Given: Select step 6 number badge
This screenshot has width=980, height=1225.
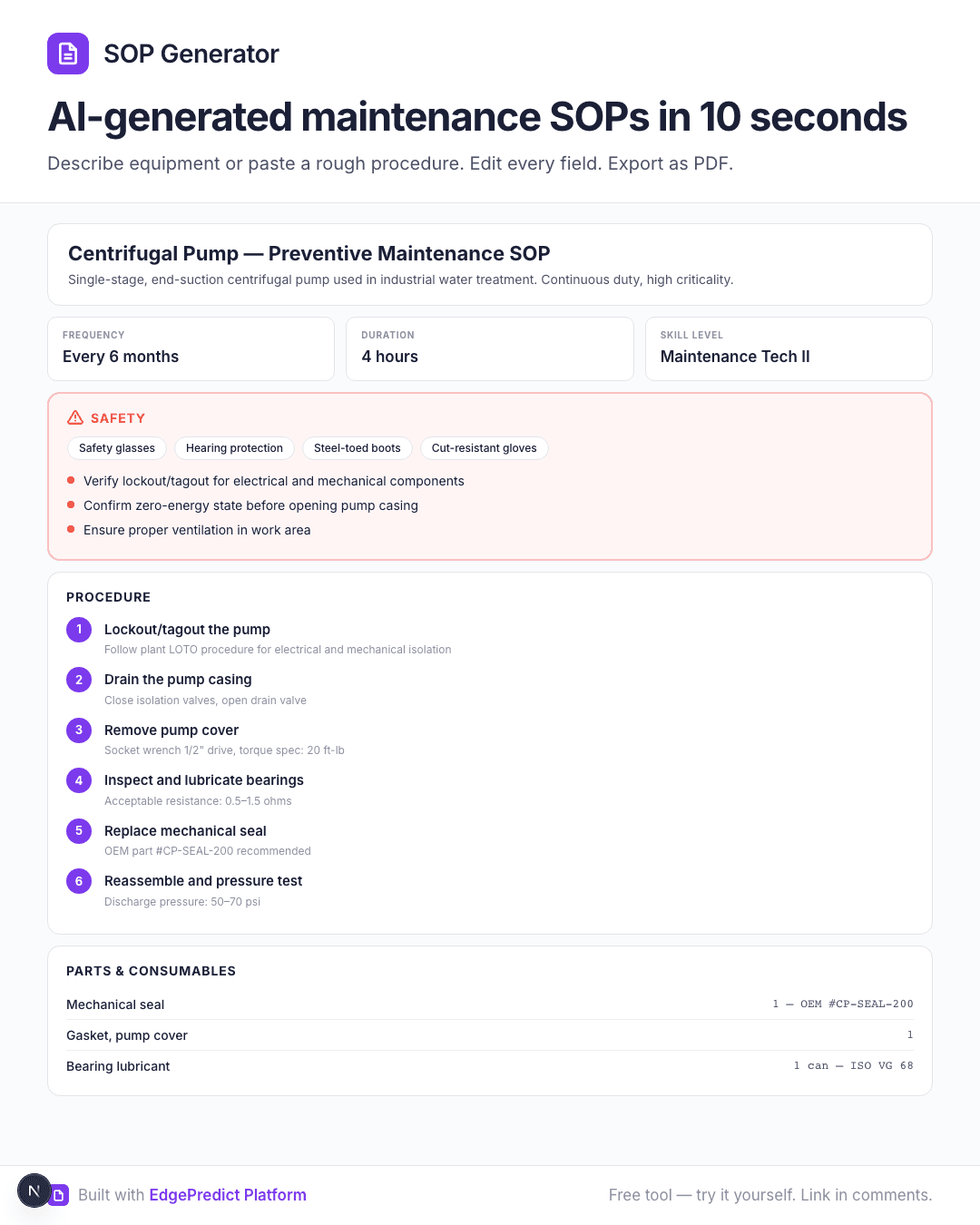Looking at the screenshot, I should coord(79,881).
